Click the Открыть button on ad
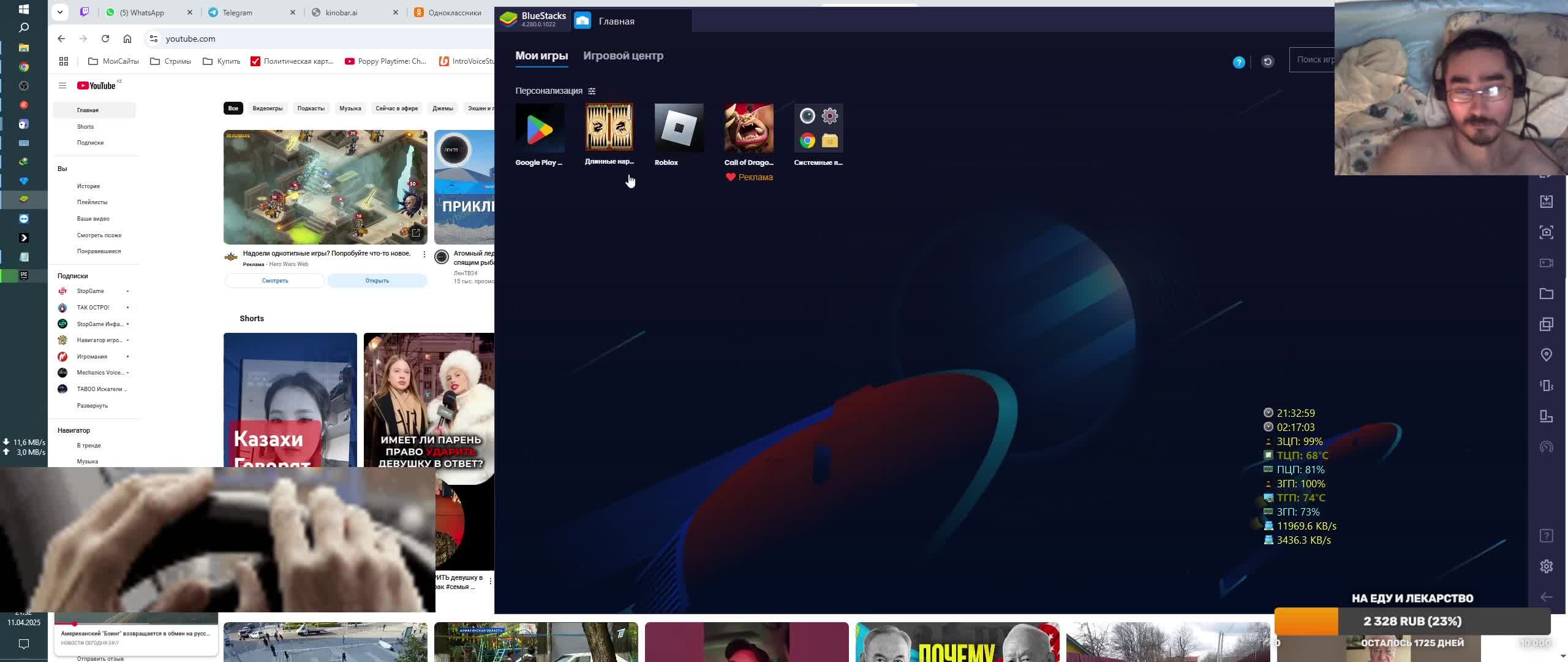 [x=377, y=281]
